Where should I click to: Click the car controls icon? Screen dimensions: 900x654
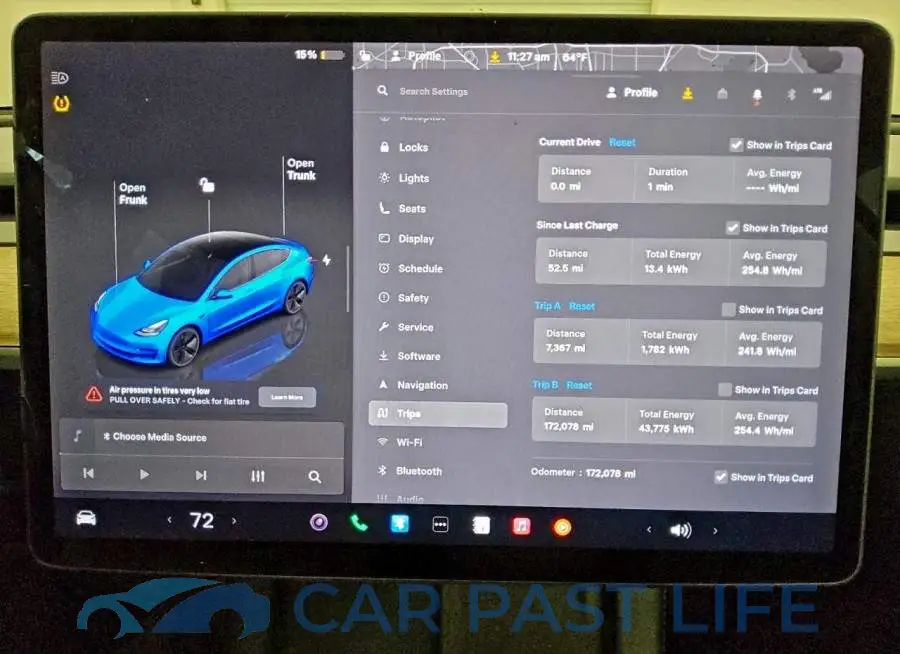pos(86,518)
